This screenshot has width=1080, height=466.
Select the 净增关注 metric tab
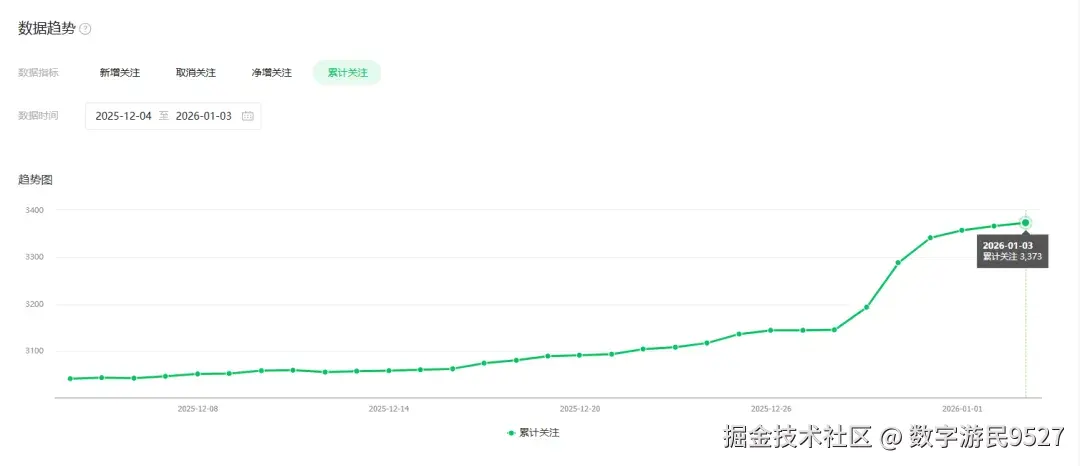pyautogui.click(x=271, y=73)
